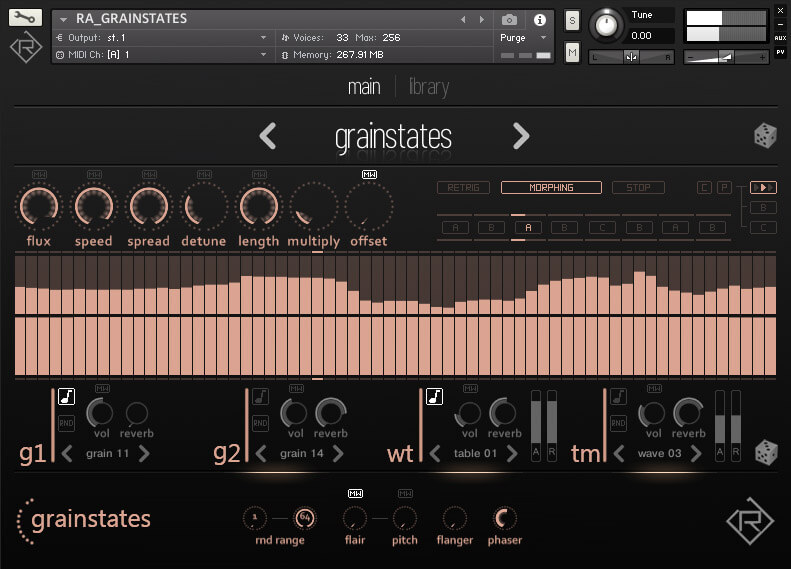Toggle the g1 note sync icon

coord(67,397)
